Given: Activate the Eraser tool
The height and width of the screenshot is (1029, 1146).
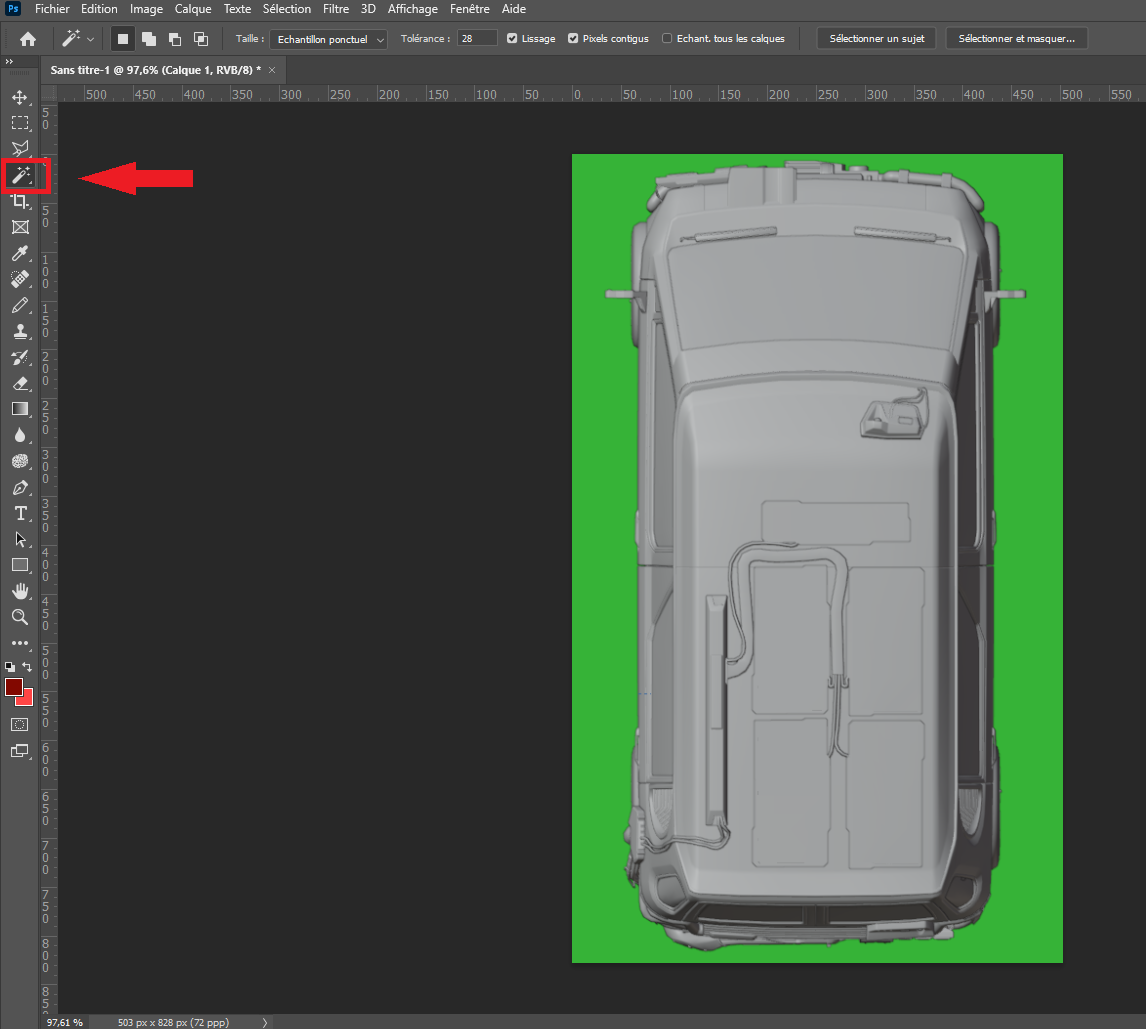Looking at the screenshot, I should coord(19,383).
